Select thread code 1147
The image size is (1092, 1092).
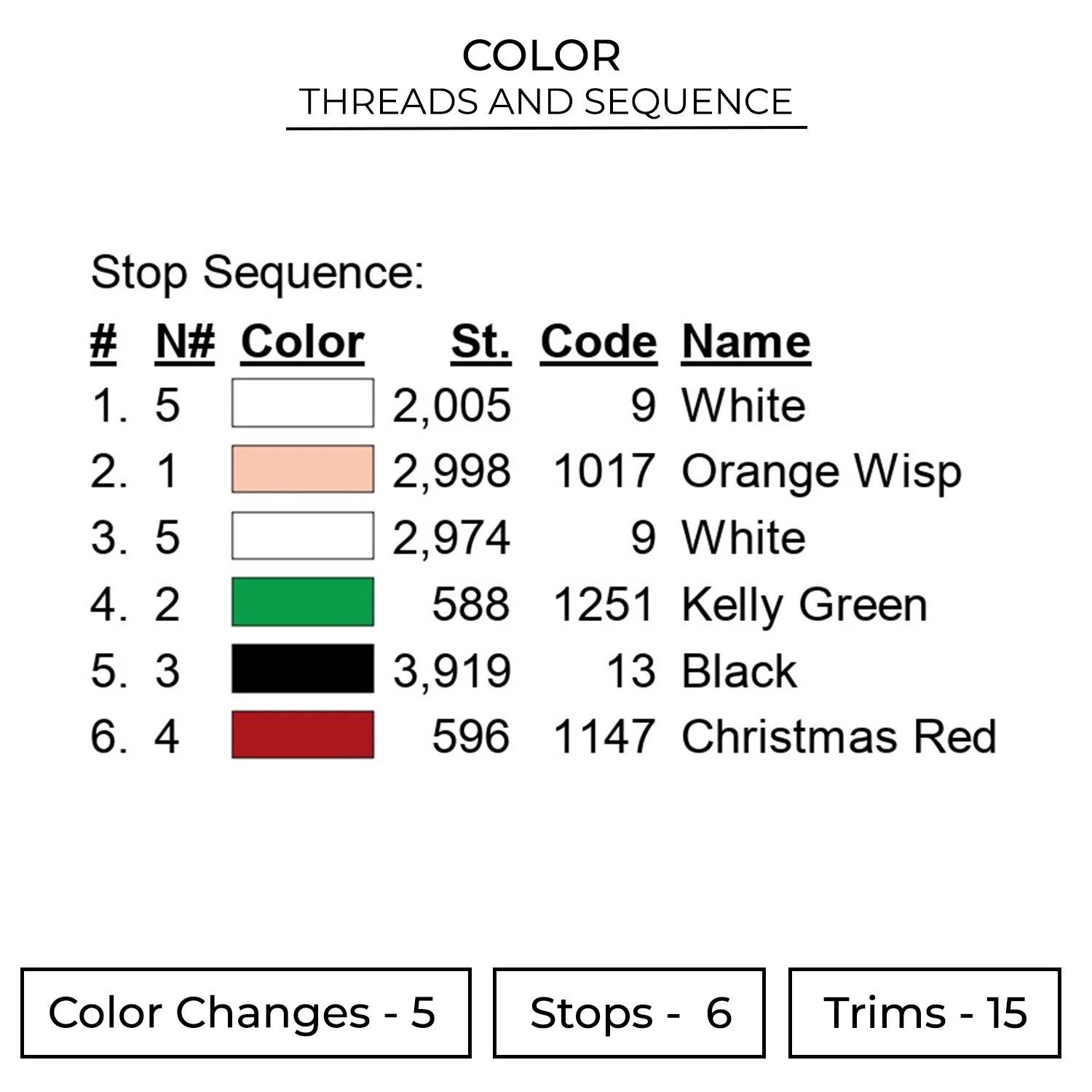pyautogui.click(x=604, y=736)
